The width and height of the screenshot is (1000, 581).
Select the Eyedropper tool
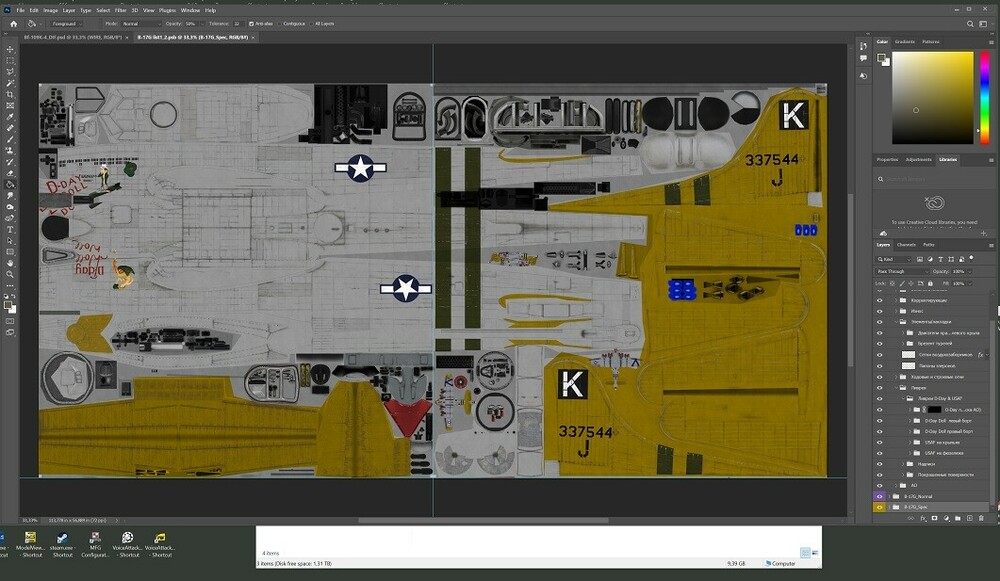(9, 115)
